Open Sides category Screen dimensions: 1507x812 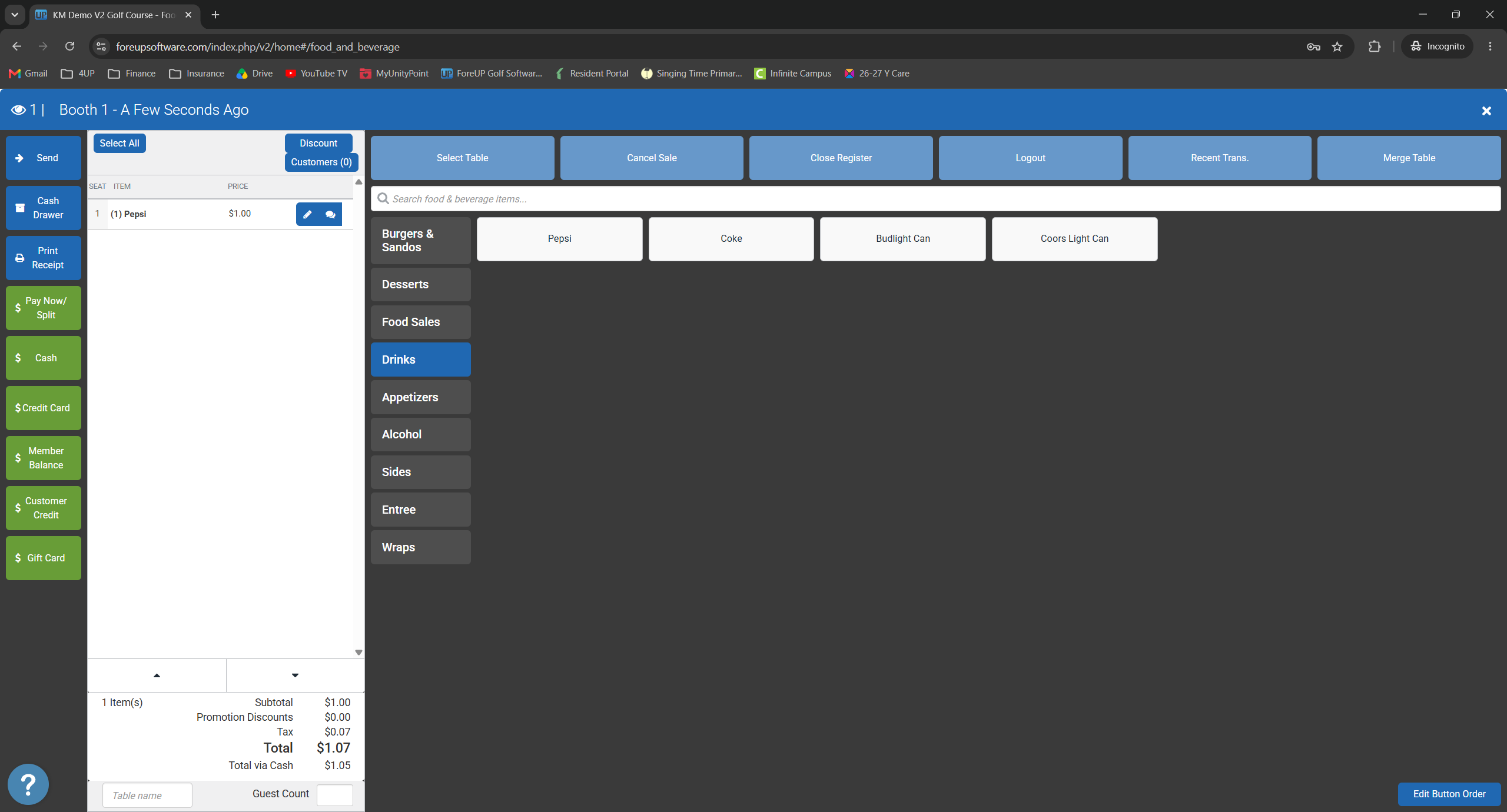pos(420,472)
